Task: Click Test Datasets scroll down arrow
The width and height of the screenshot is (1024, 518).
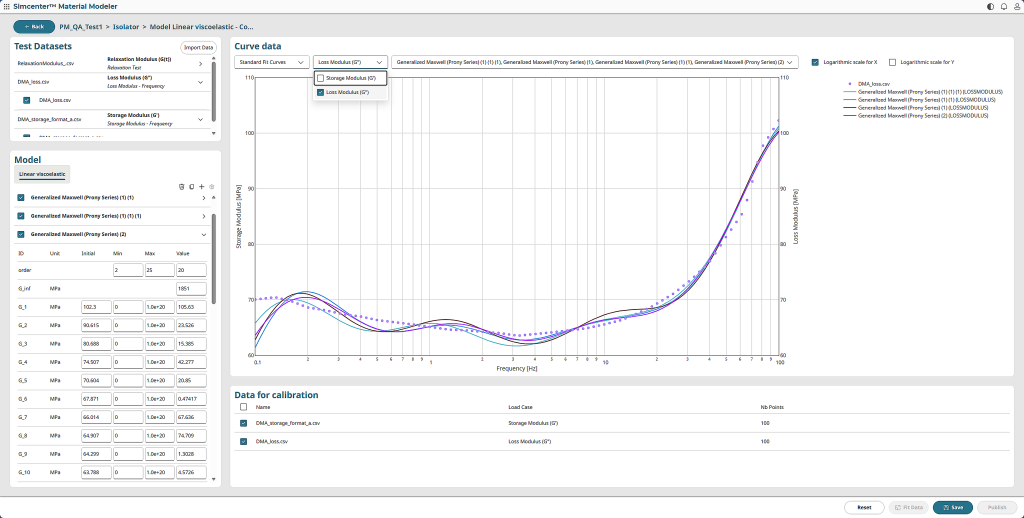Action: (213, 134)
